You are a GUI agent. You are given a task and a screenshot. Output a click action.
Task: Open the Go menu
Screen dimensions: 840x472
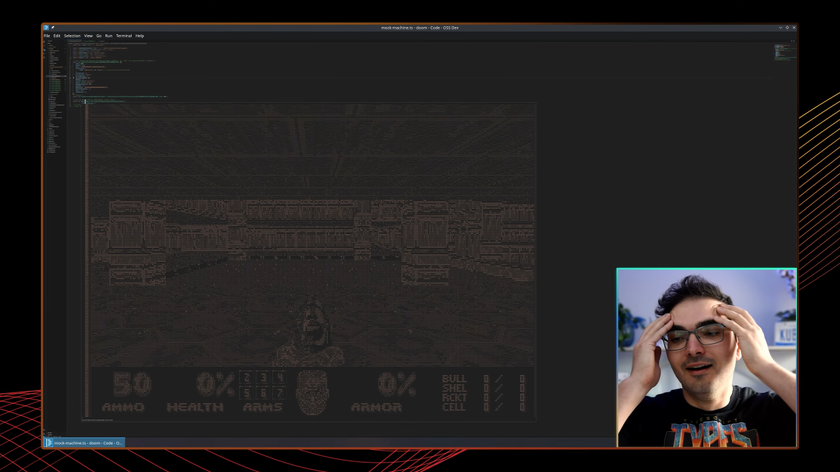click(99, 36)
